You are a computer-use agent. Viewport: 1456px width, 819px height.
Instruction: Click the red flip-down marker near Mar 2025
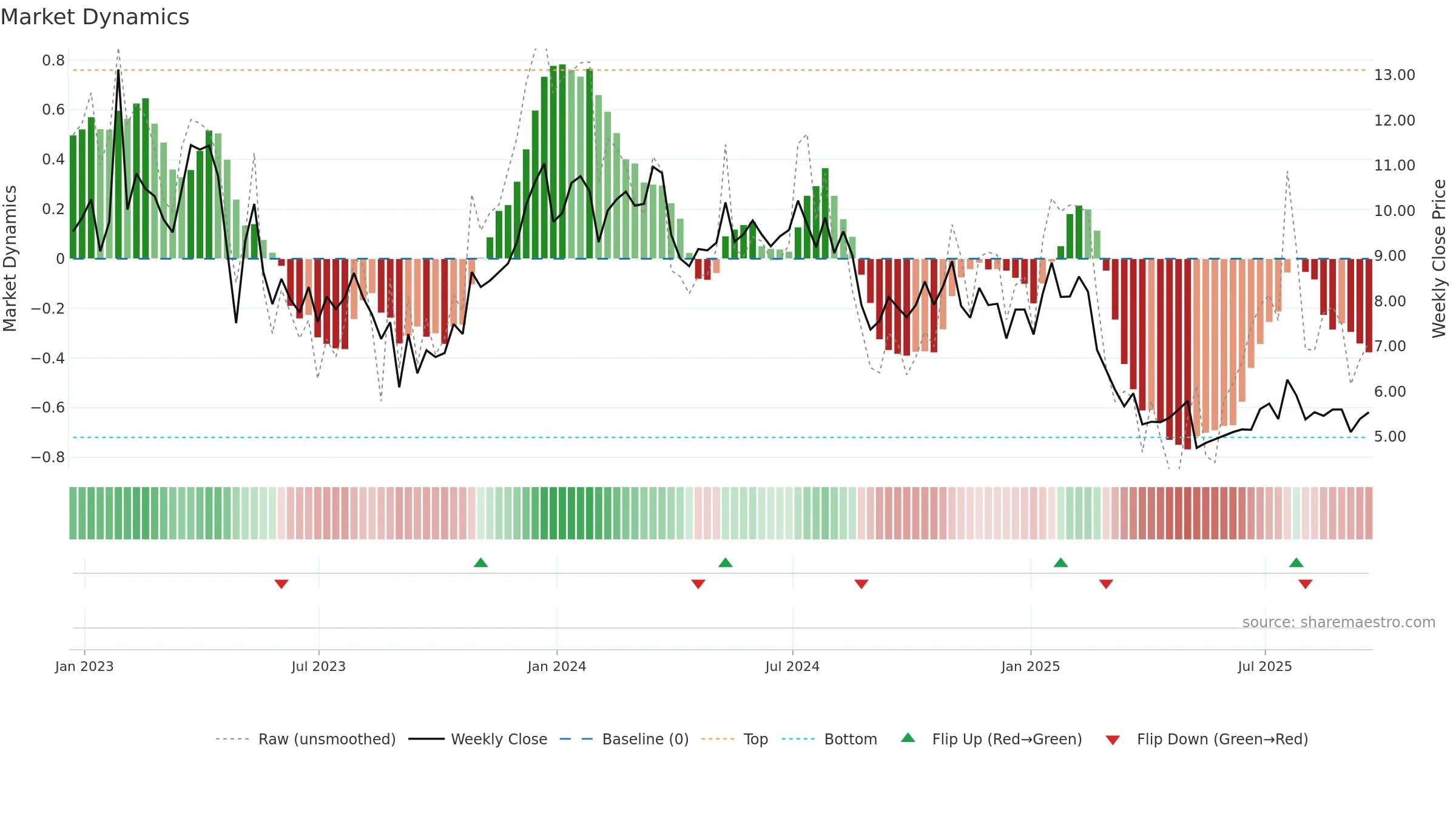[1106, 584]
